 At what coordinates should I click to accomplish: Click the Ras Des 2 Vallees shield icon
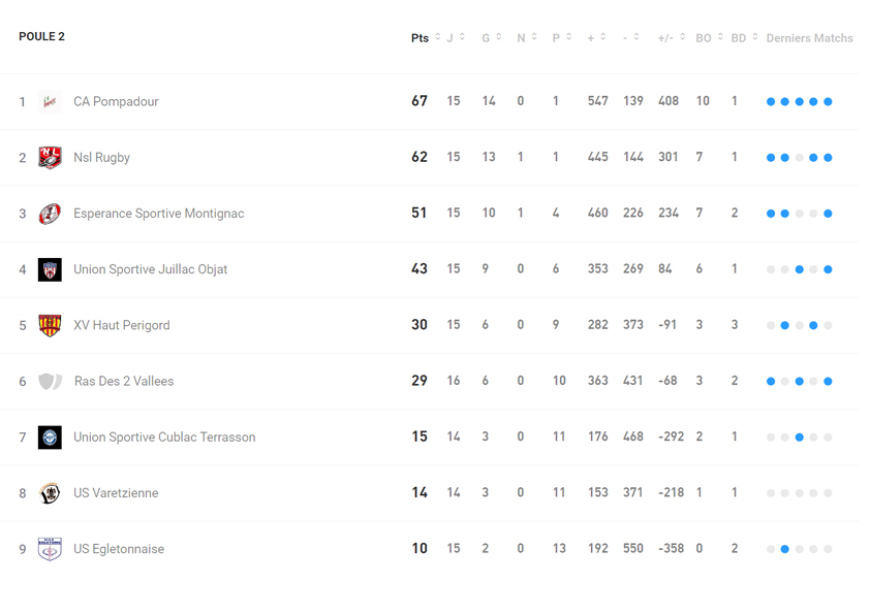tap(50, 381)
